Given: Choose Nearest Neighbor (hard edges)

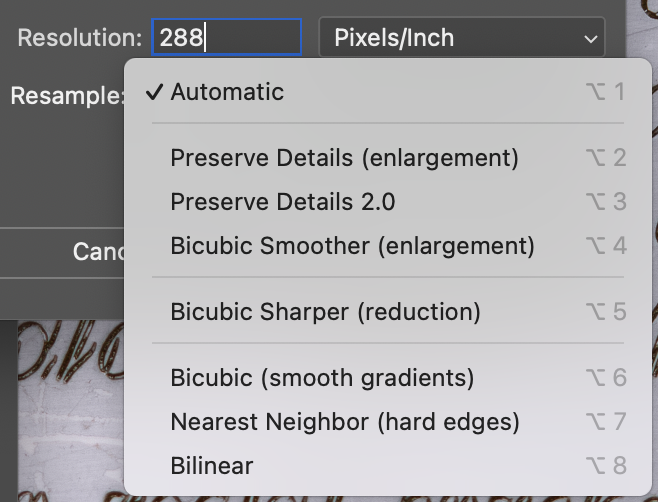Looking at the screenshot, I should click(345, 422).
